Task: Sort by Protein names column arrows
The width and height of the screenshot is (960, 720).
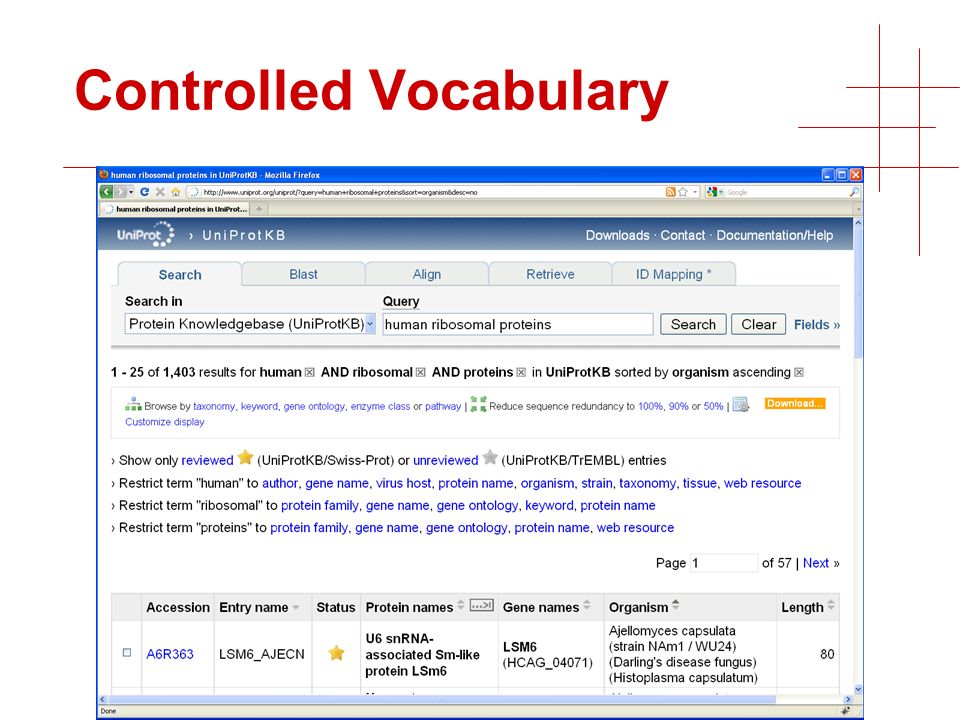Action: pyautogui.click(x=461, y=605)
